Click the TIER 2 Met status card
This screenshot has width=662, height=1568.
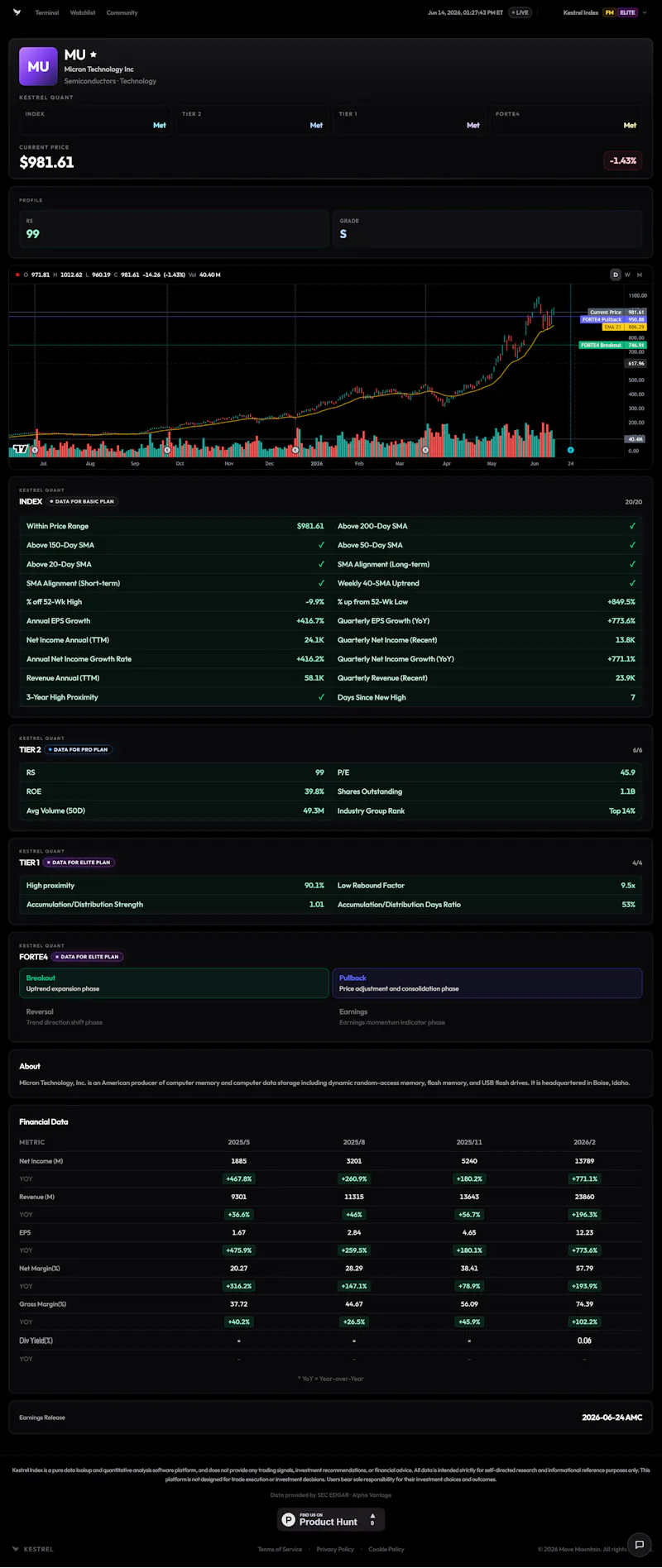tap(252, 121)
